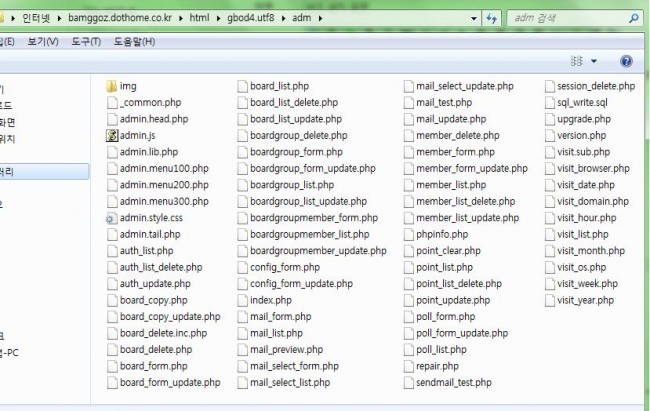The height and width of the screenshot is (411, 650).
Task: Select poll_form_update.php file name
Action: (462, 333)
